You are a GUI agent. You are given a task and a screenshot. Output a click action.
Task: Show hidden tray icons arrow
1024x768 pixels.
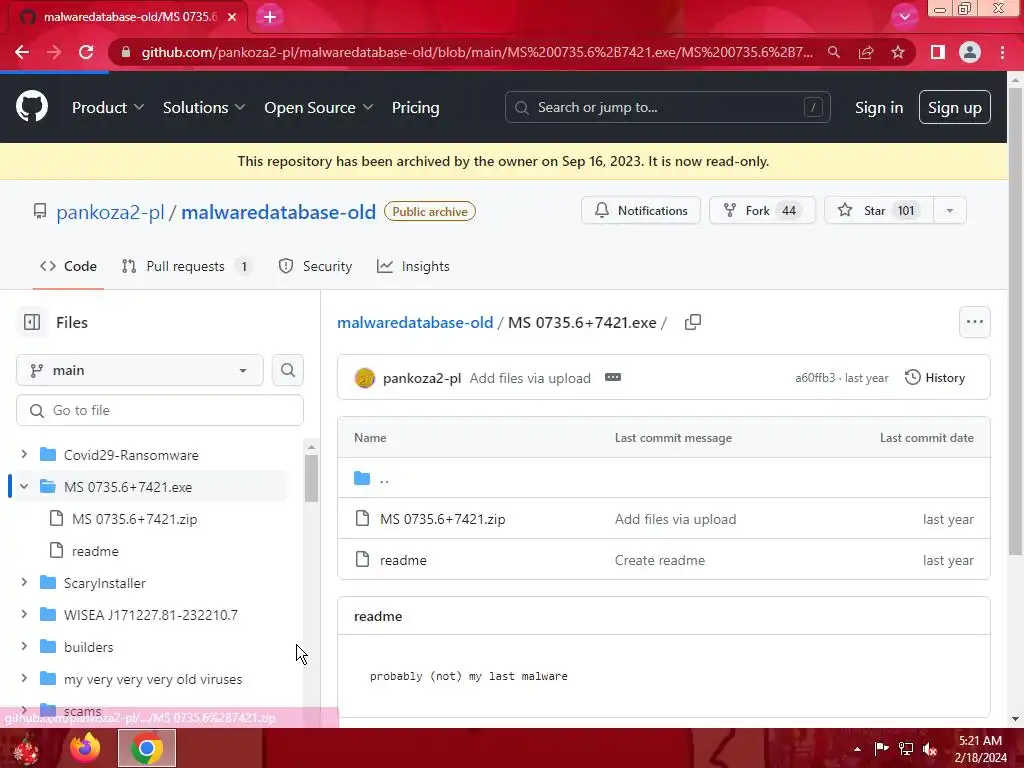pyautogui.click(x=857, y=748)
